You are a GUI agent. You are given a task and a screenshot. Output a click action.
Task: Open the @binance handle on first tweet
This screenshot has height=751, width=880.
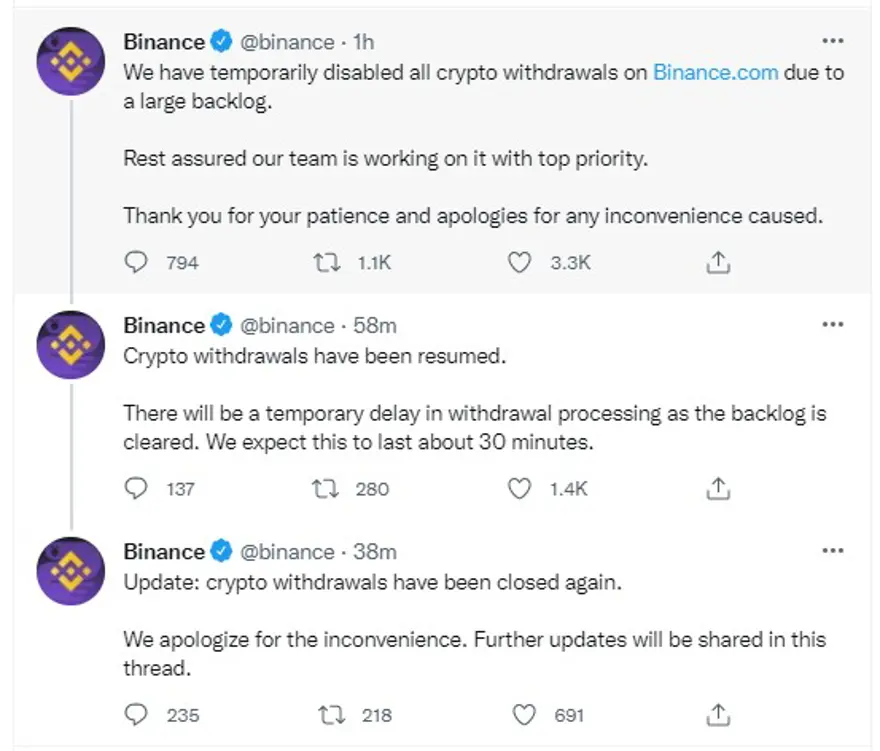click(x=288, y=42)
